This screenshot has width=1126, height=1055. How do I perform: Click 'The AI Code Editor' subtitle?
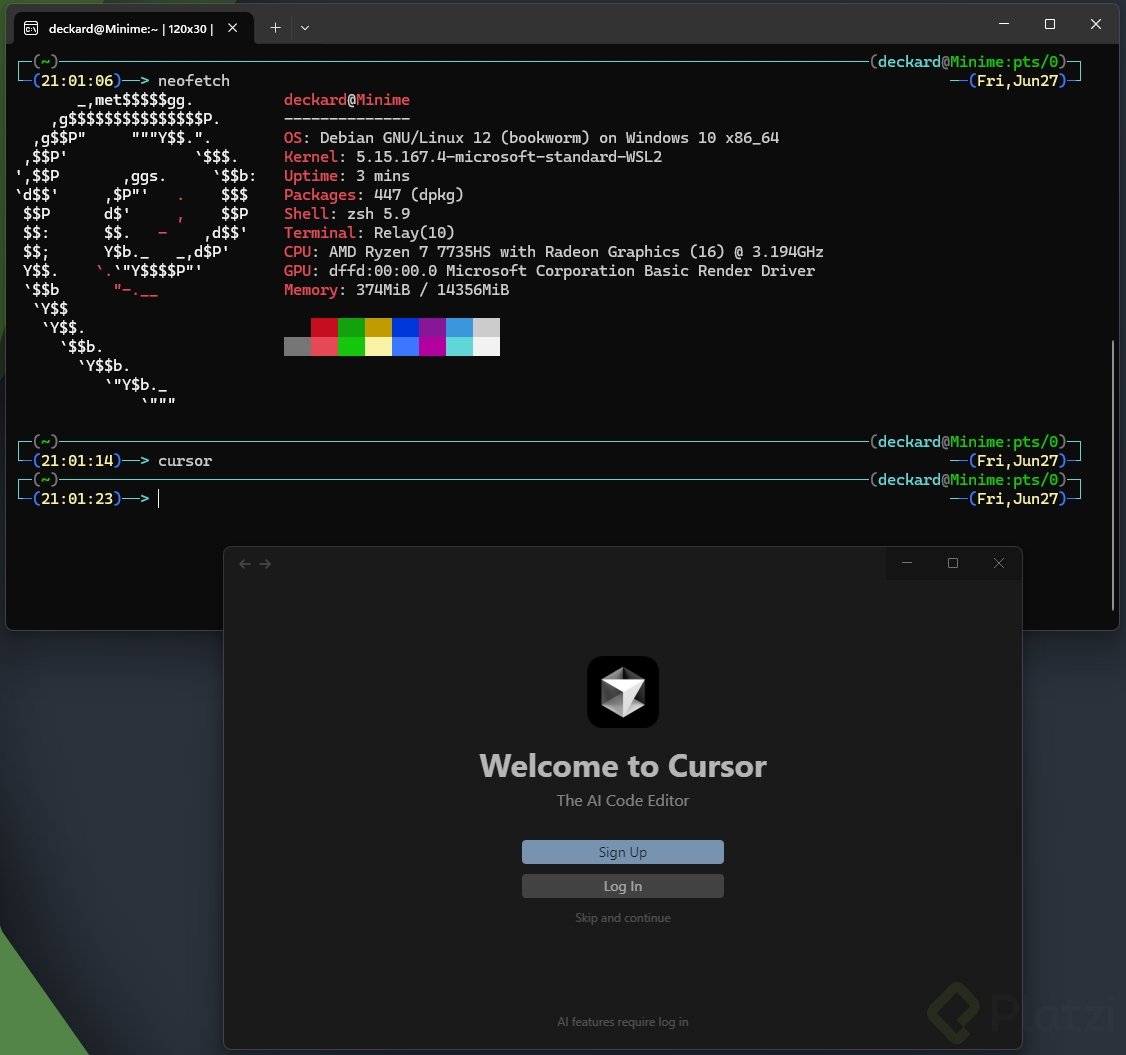tap(623, 800)
